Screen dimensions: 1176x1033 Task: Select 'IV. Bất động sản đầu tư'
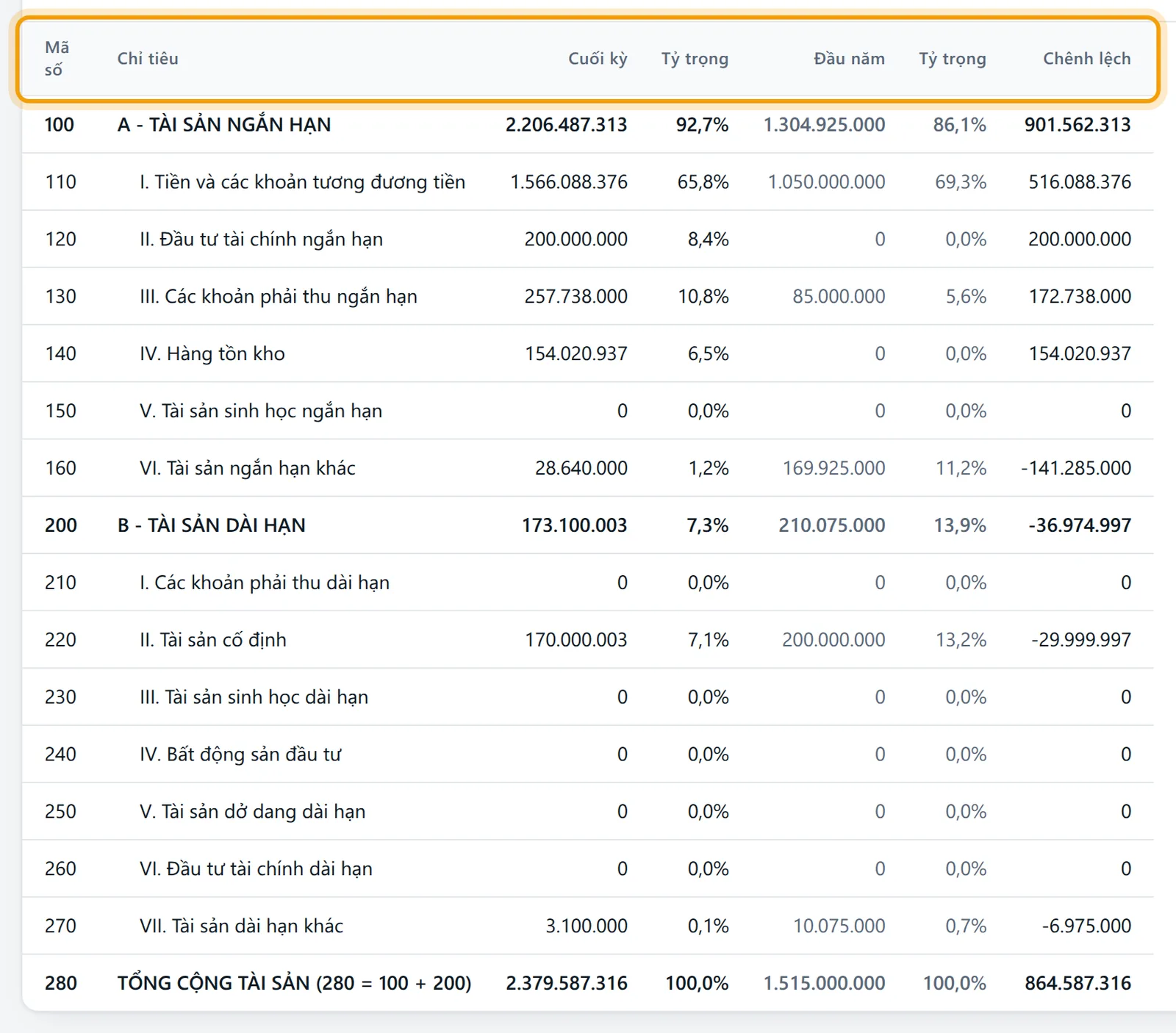pyautogui.click(x=240, y=755)
